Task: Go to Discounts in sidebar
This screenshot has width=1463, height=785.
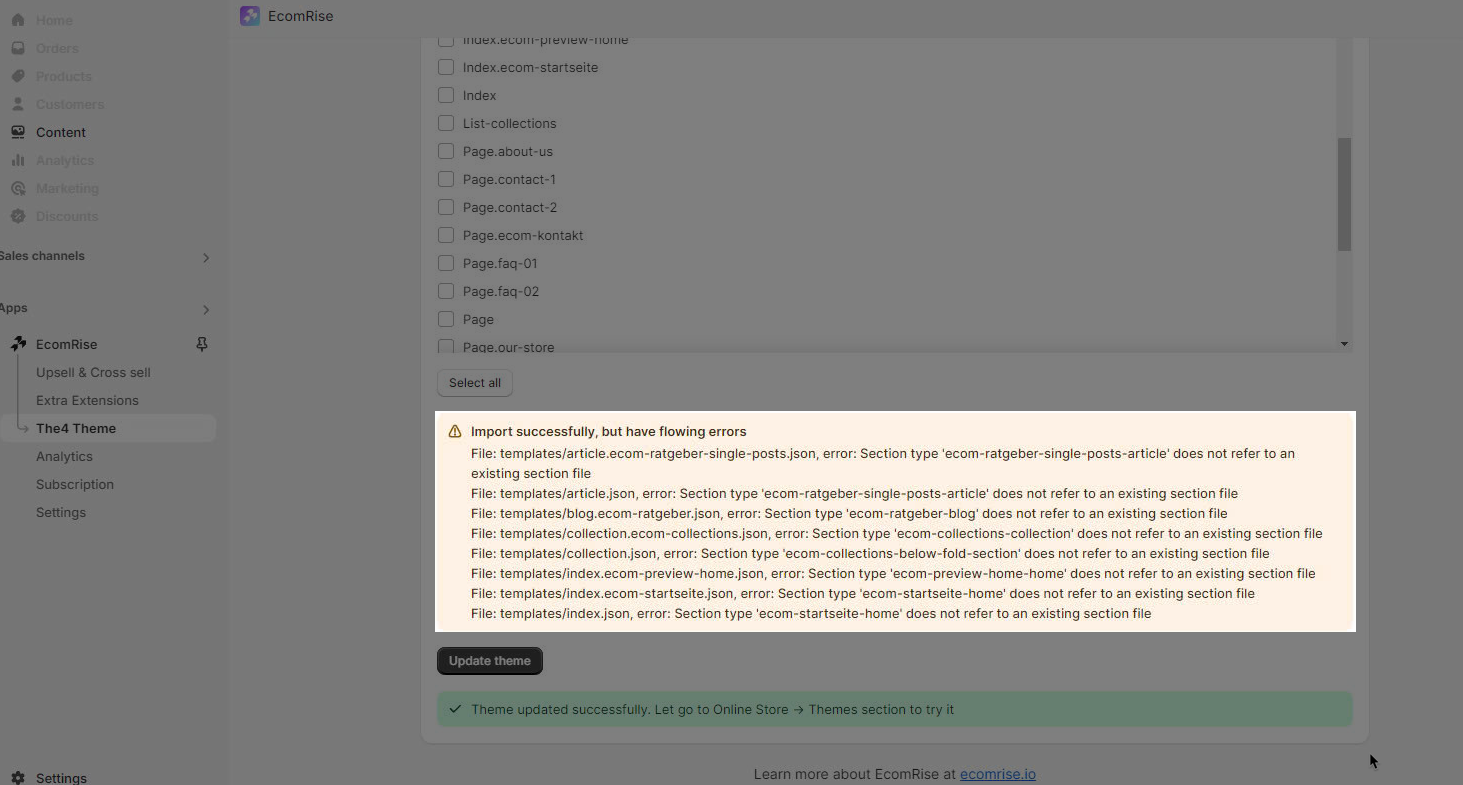Action: click(67, 216)
